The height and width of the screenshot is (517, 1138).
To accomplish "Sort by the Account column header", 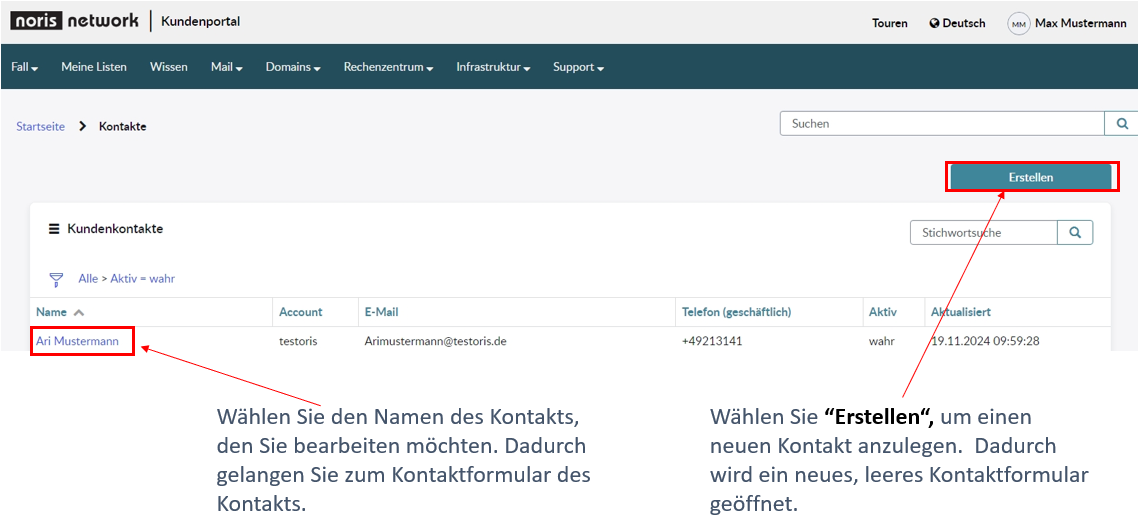I will click(x=300, y=312).
